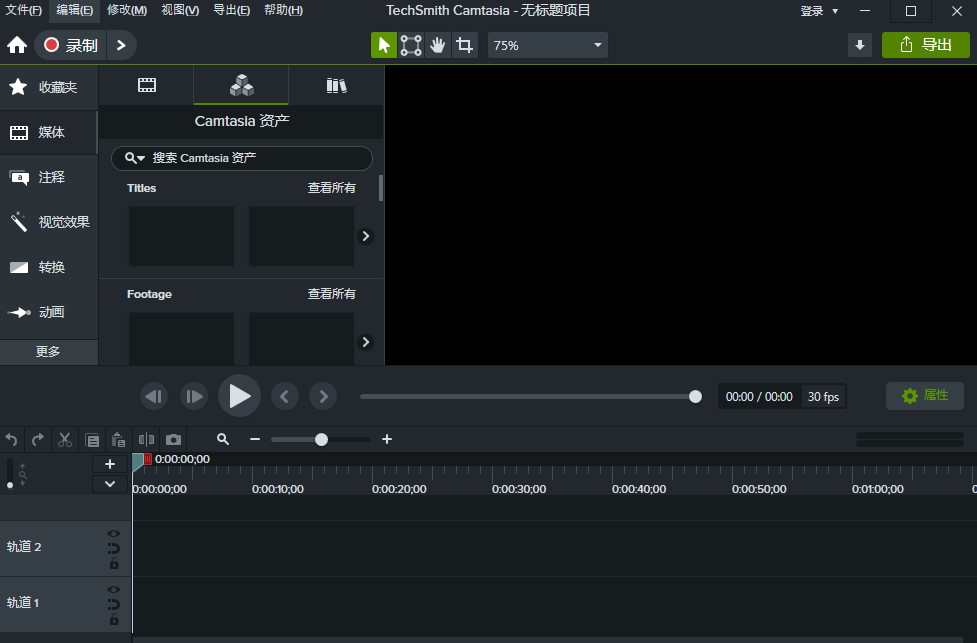977x643 pixels.
Task: Undo the last action
Action: coord(11,440)
